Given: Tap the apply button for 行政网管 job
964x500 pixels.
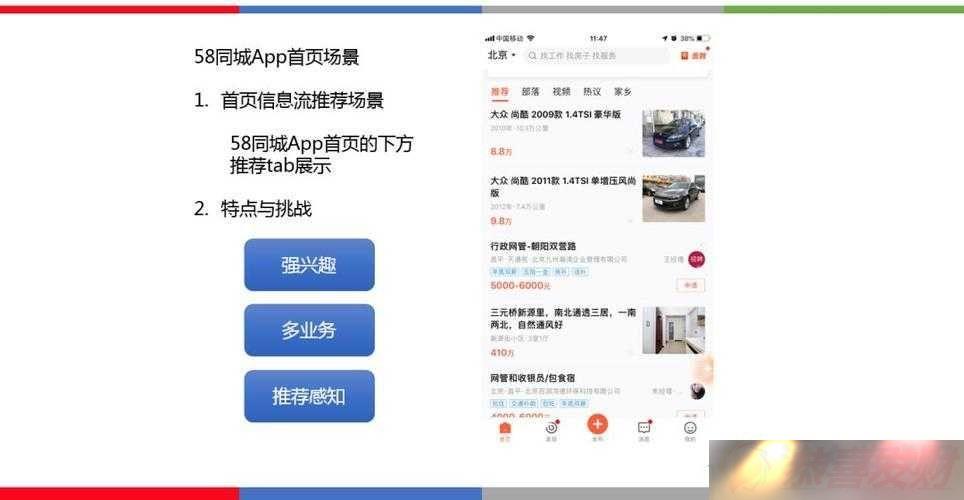Looking at the screenshot, I should tap(690, 285).
